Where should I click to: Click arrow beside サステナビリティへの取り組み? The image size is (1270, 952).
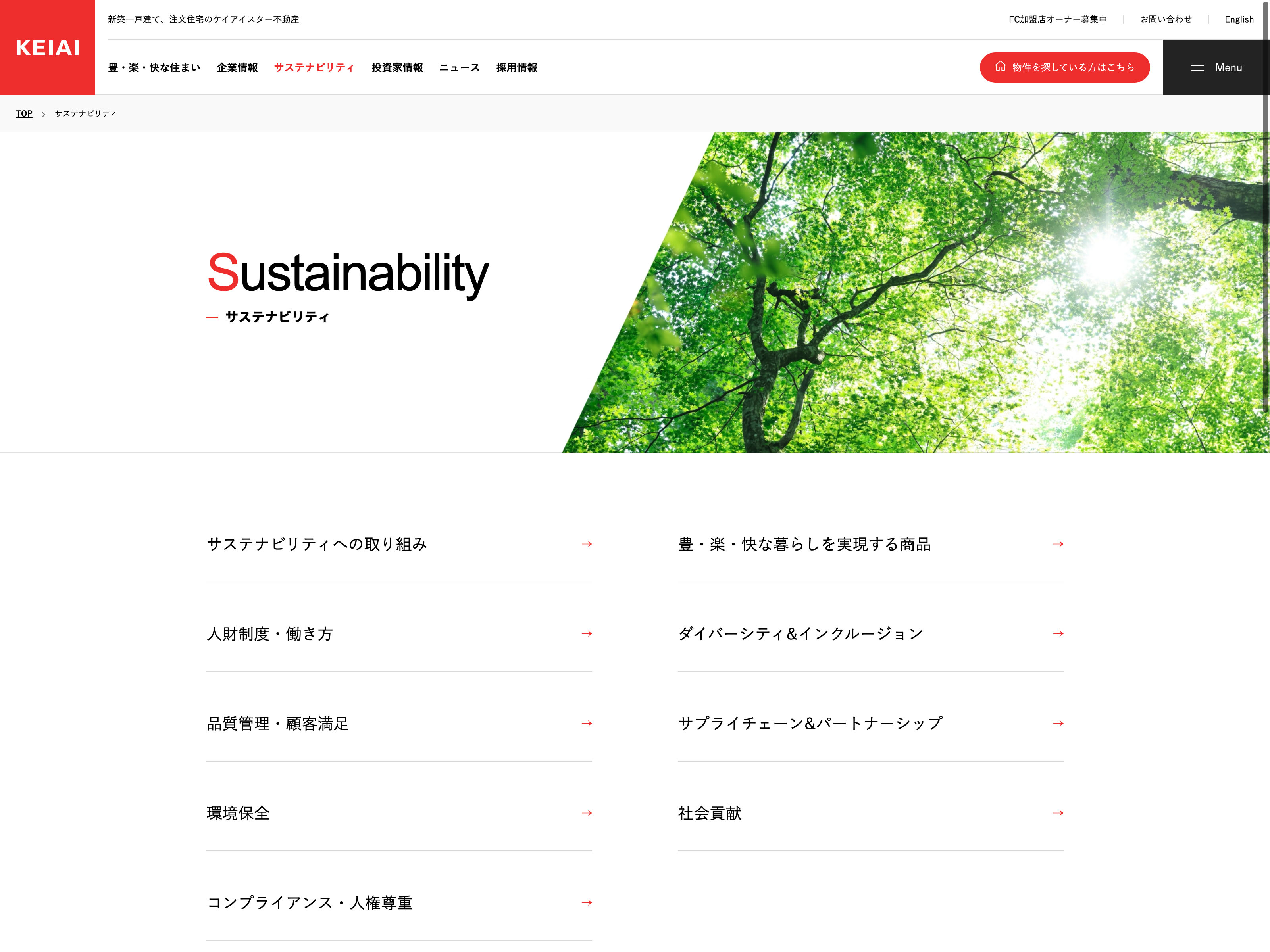tap(586, 544)
